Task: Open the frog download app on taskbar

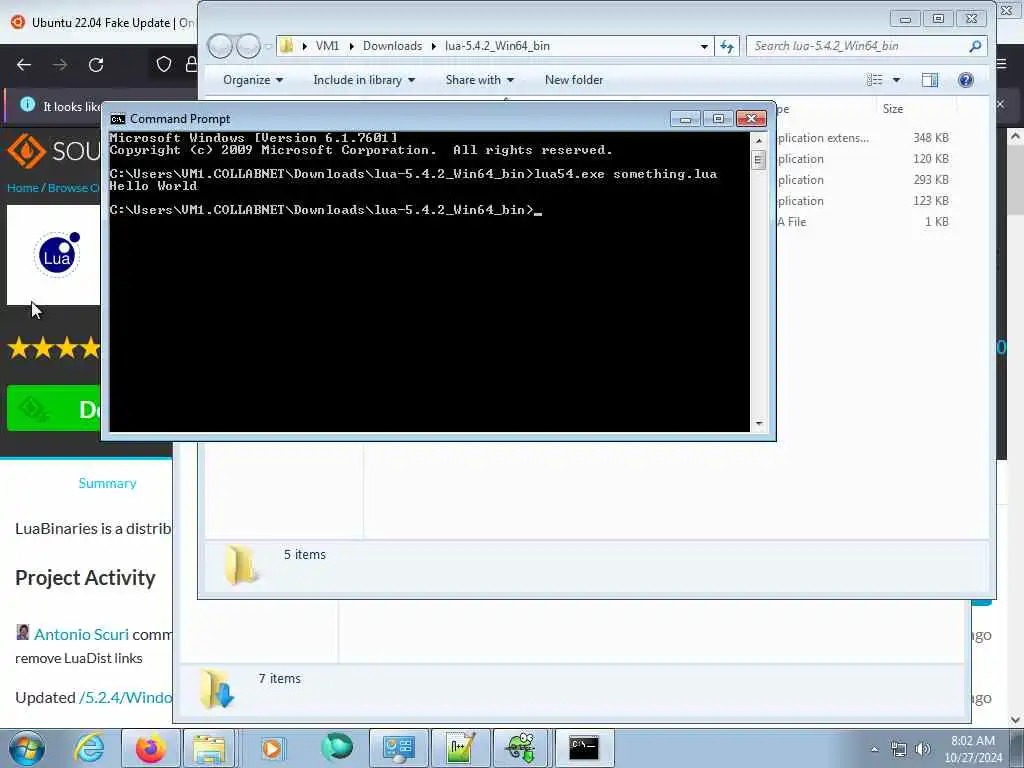Action: [x=521, y=748]
